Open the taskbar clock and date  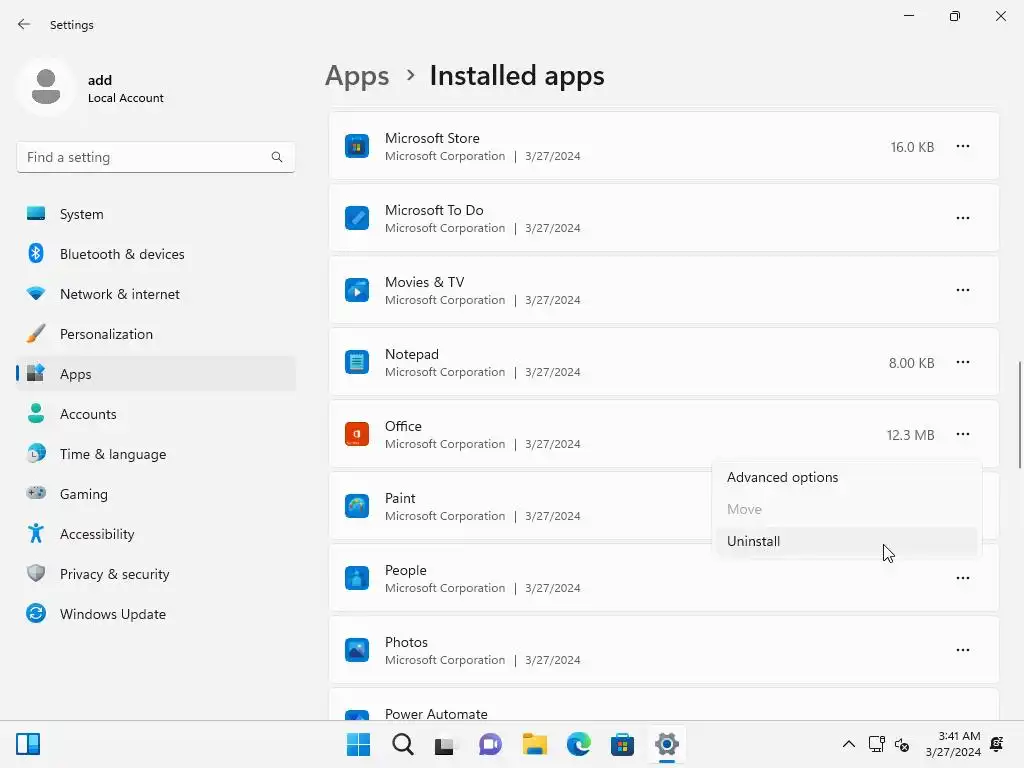click(953, 744)
